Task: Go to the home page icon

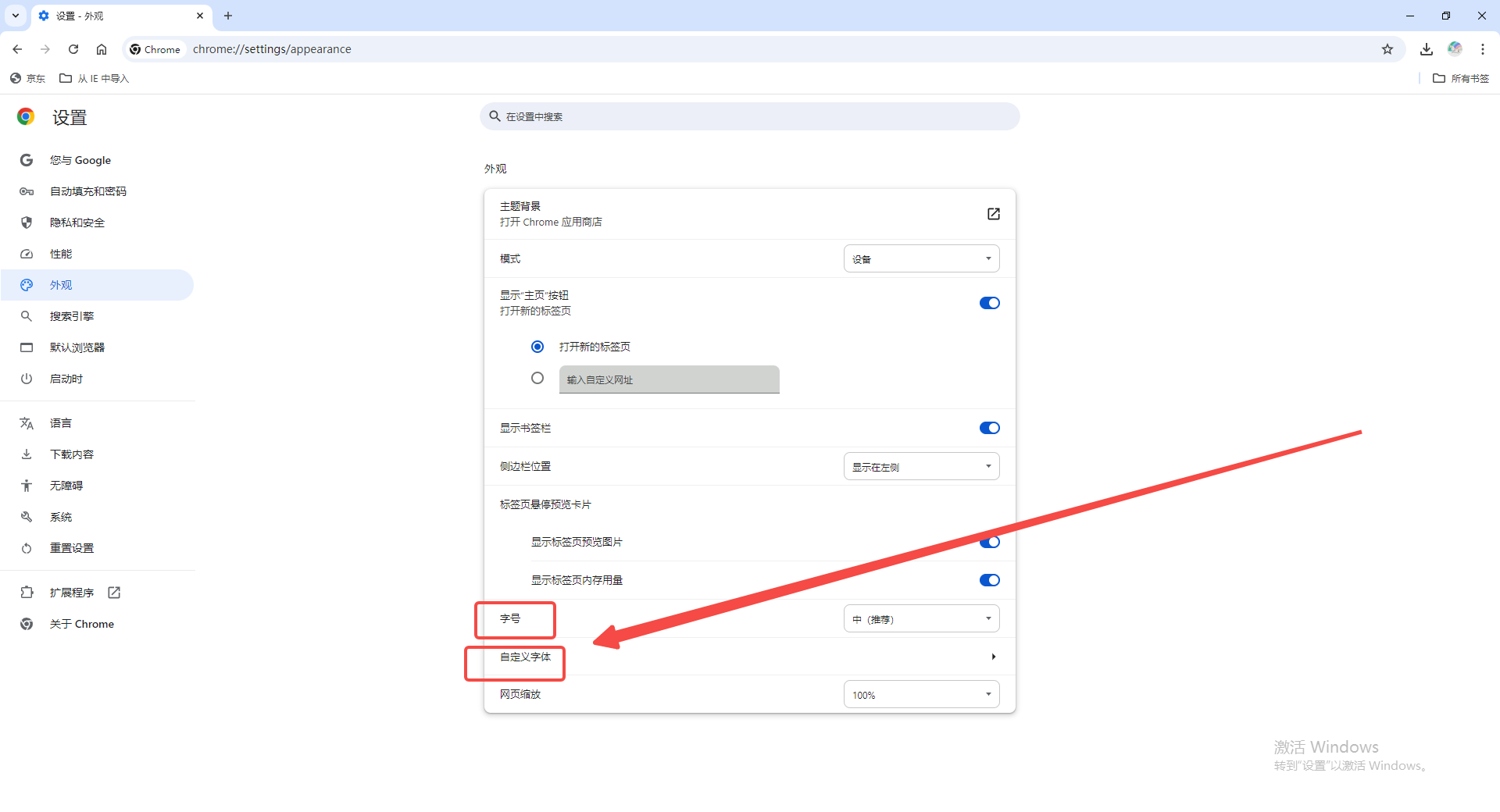Action: pos(102,49)
